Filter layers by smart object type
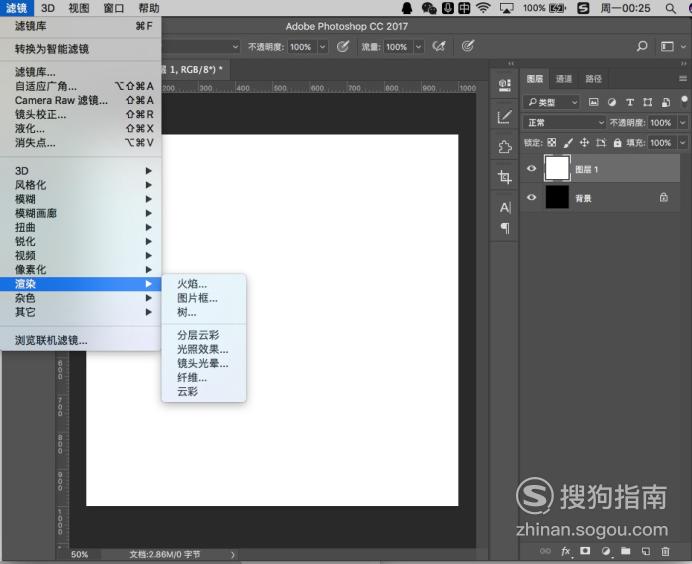This screenshot has height=564, width=692. pyautogui.click(x=666, y=102)
